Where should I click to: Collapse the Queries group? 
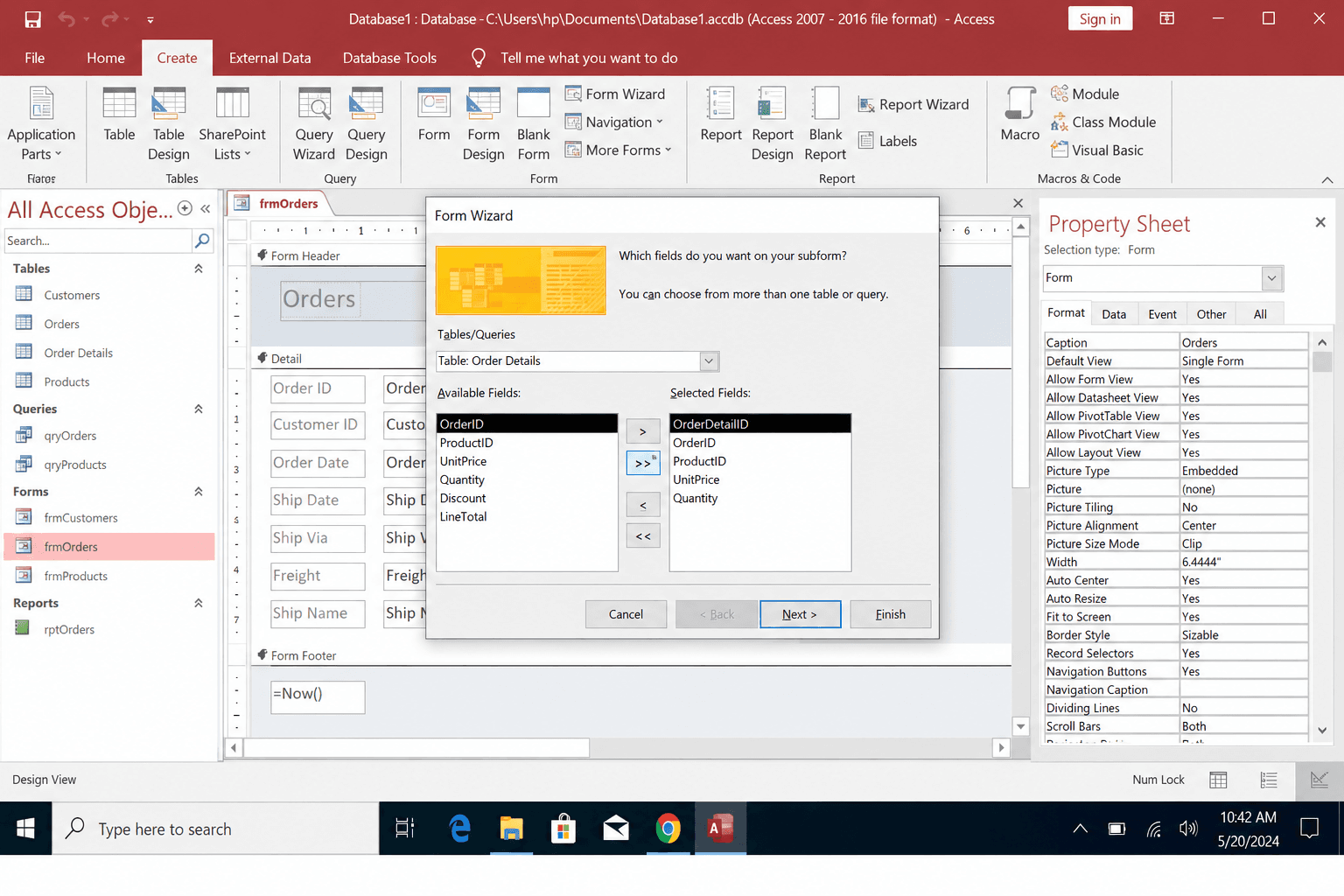199,409
